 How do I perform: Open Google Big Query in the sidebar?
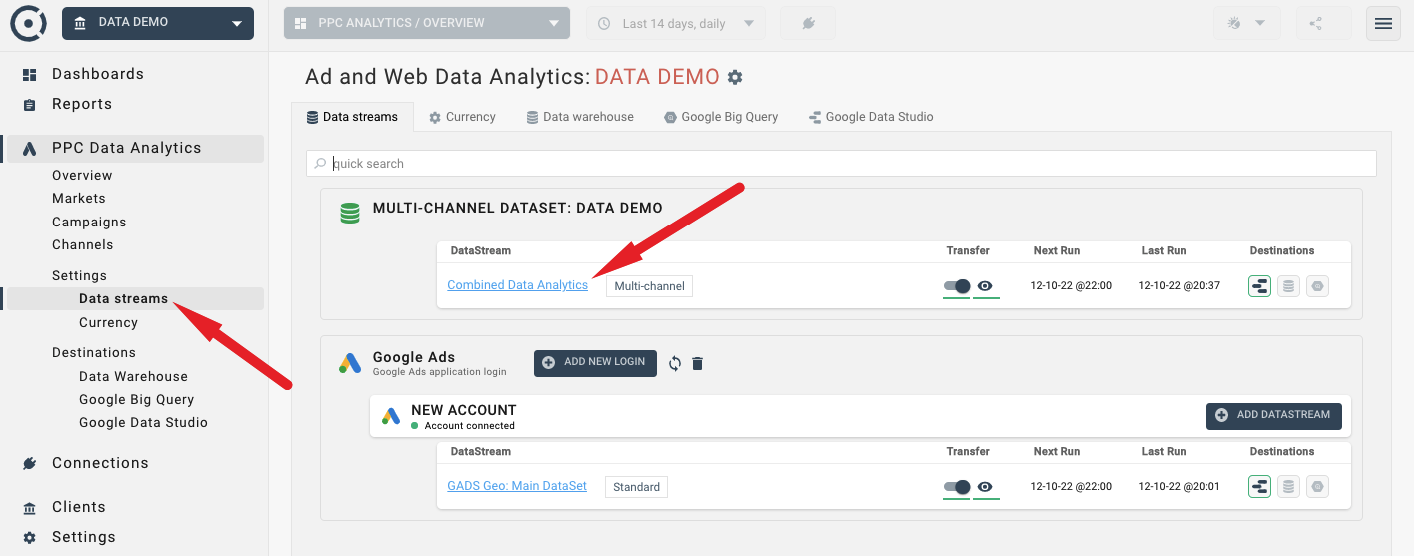(137, 399)
